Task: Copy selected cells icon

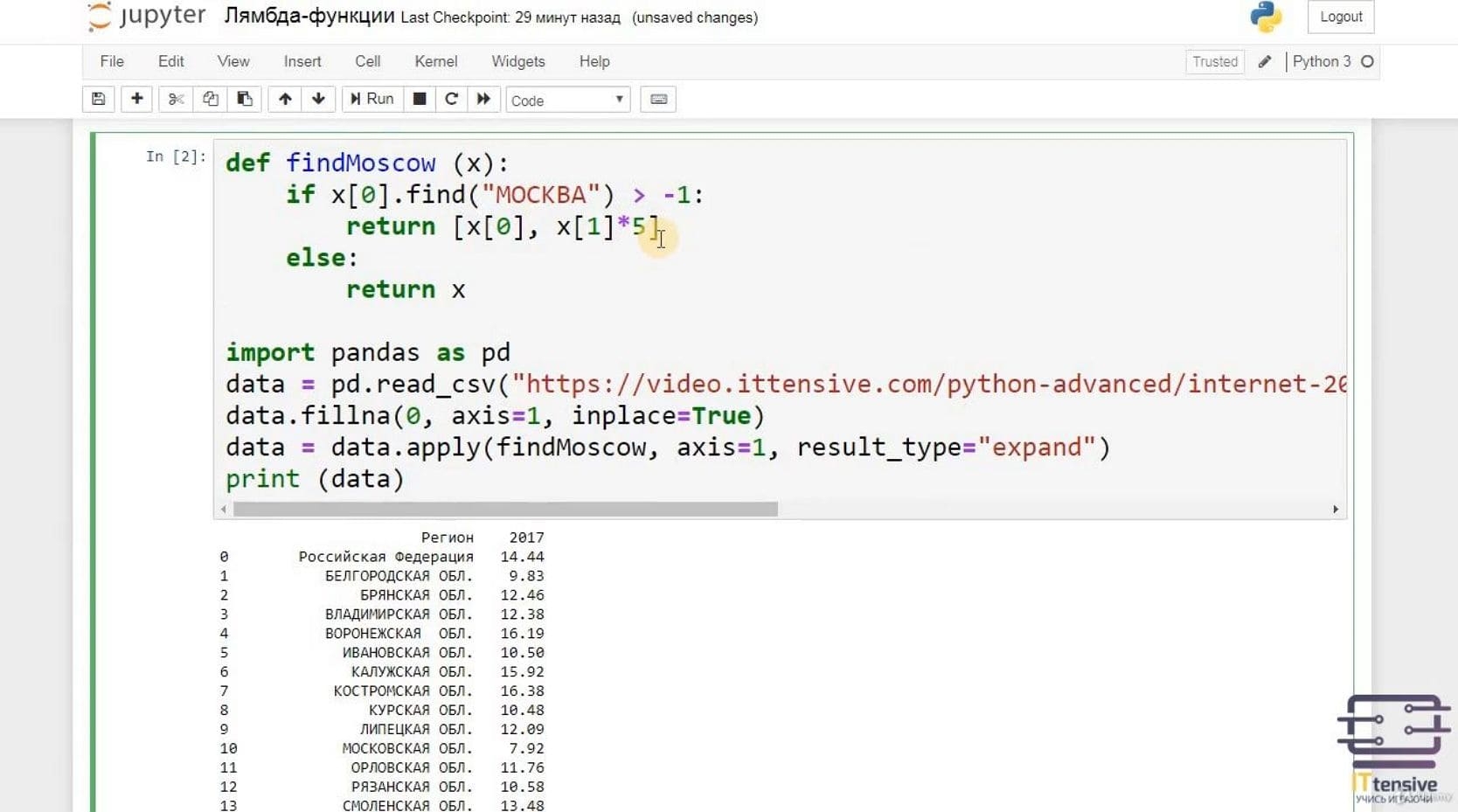Action: click(x=210, y=99)
